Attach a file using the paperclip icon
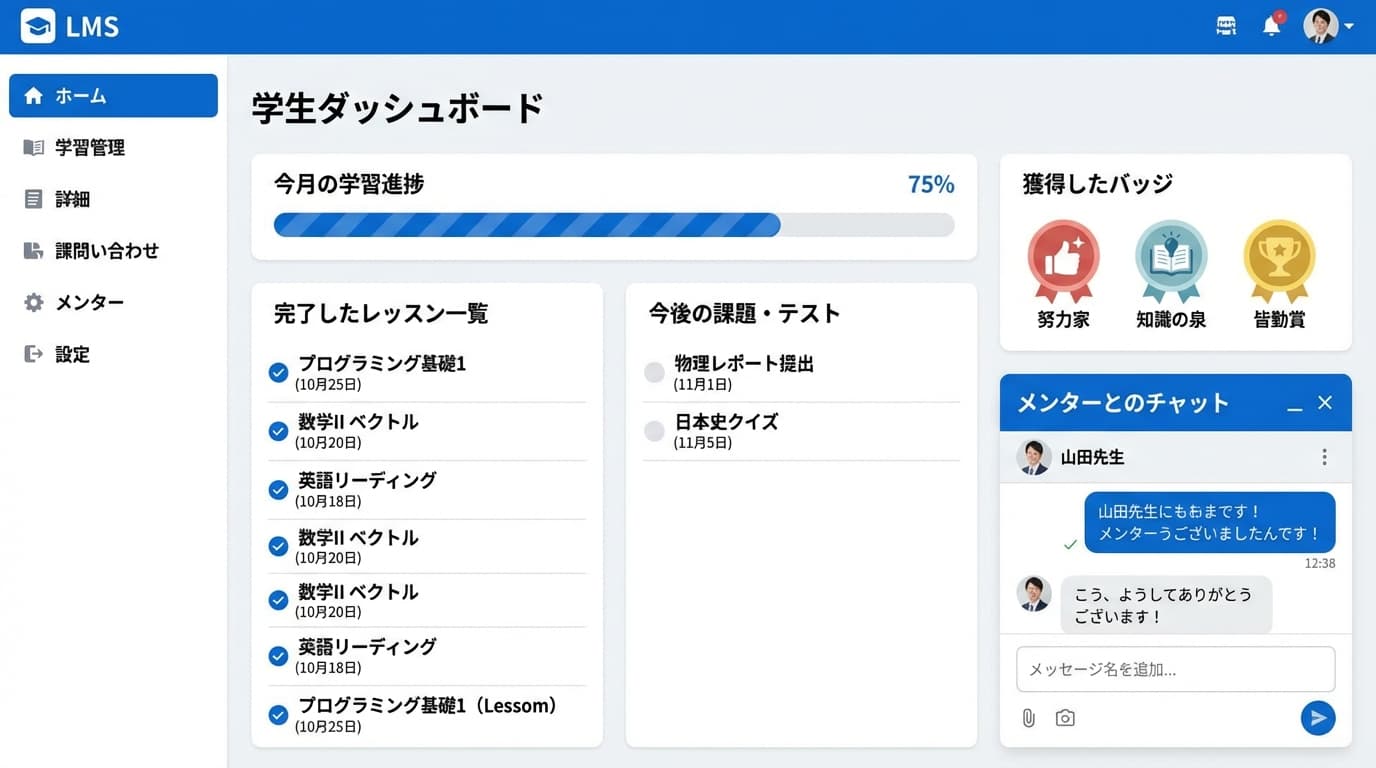Screen dimensions: 1376x768 coord(1029,717)
